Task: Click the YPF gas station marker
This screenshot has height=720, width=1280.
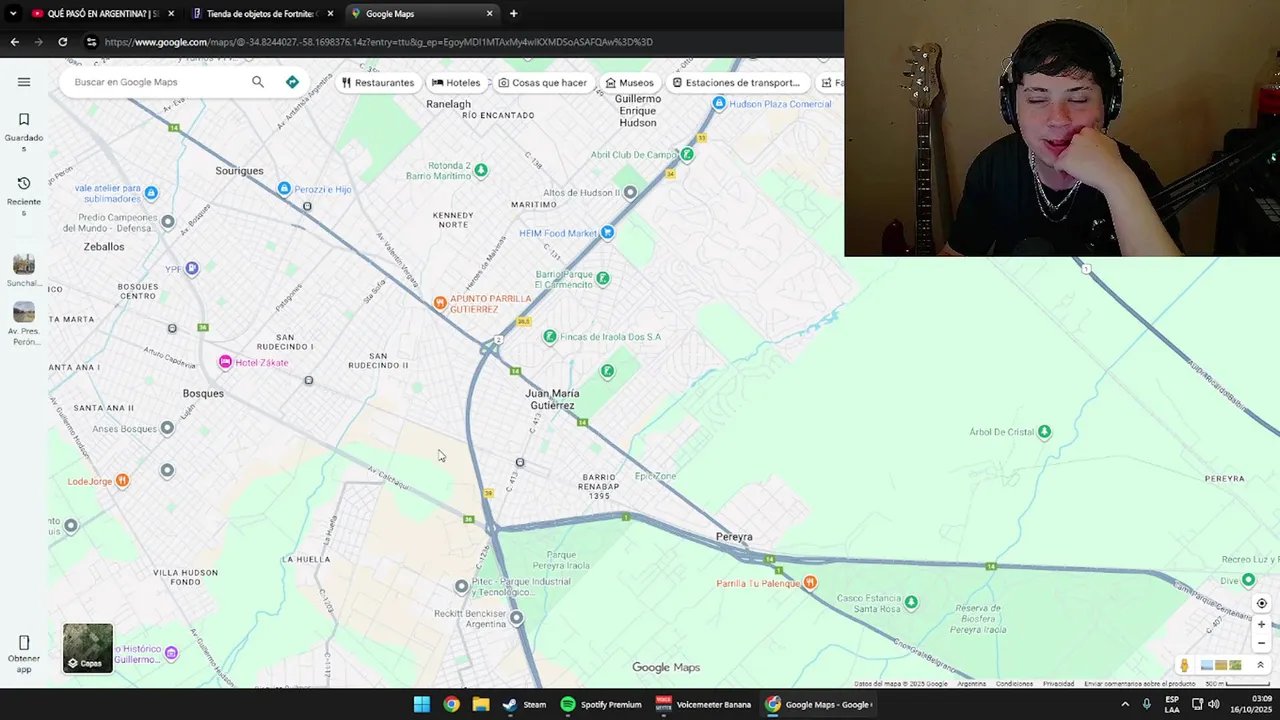Action: click(192, 268)
